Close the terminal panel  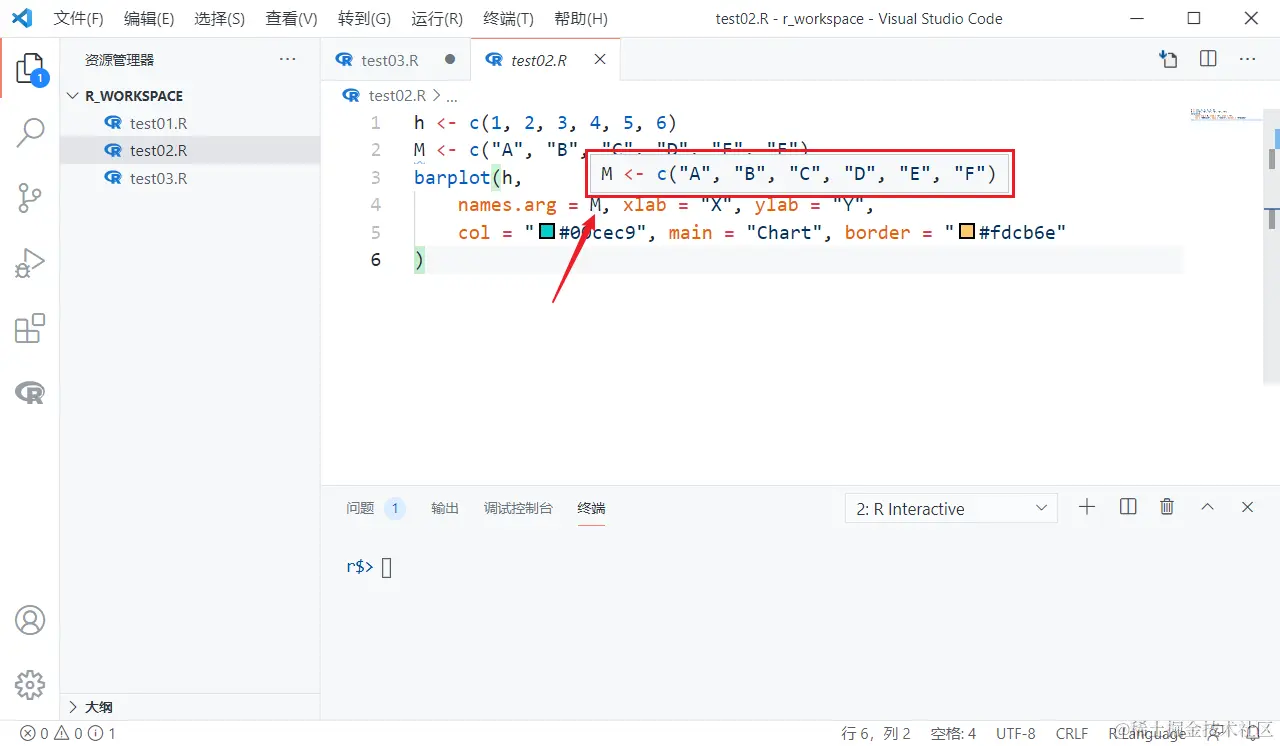(x=1247, y=507)
